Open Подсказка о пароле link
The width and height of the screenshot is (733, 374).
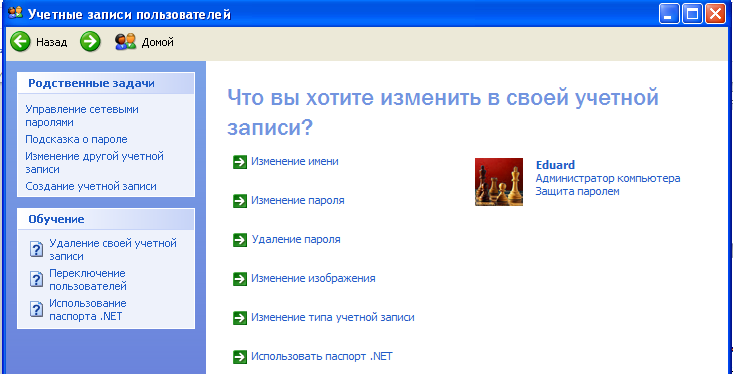(x=76, y=139)
